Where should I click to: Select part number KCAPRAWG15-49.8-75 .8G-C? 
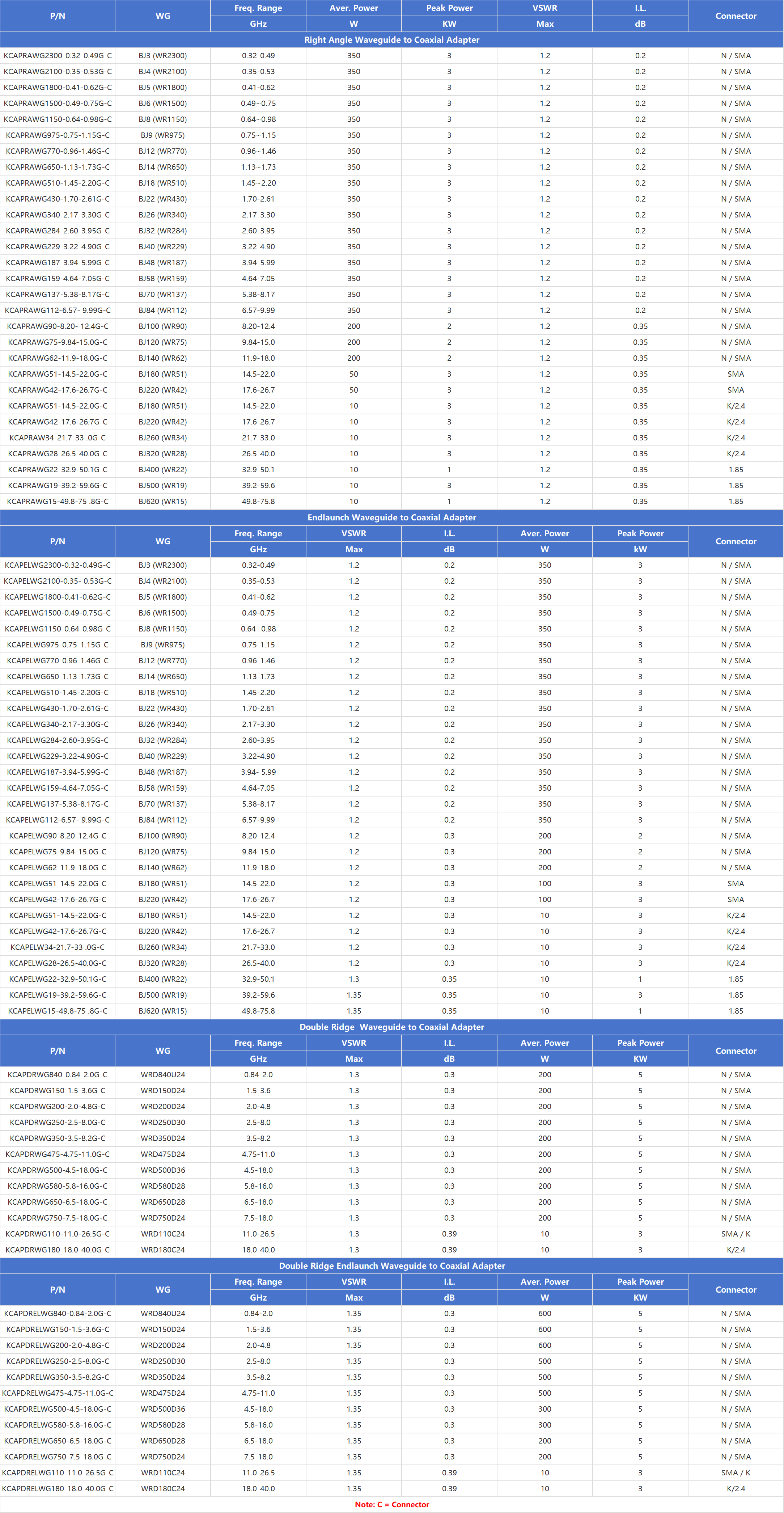tap(58, 502)
